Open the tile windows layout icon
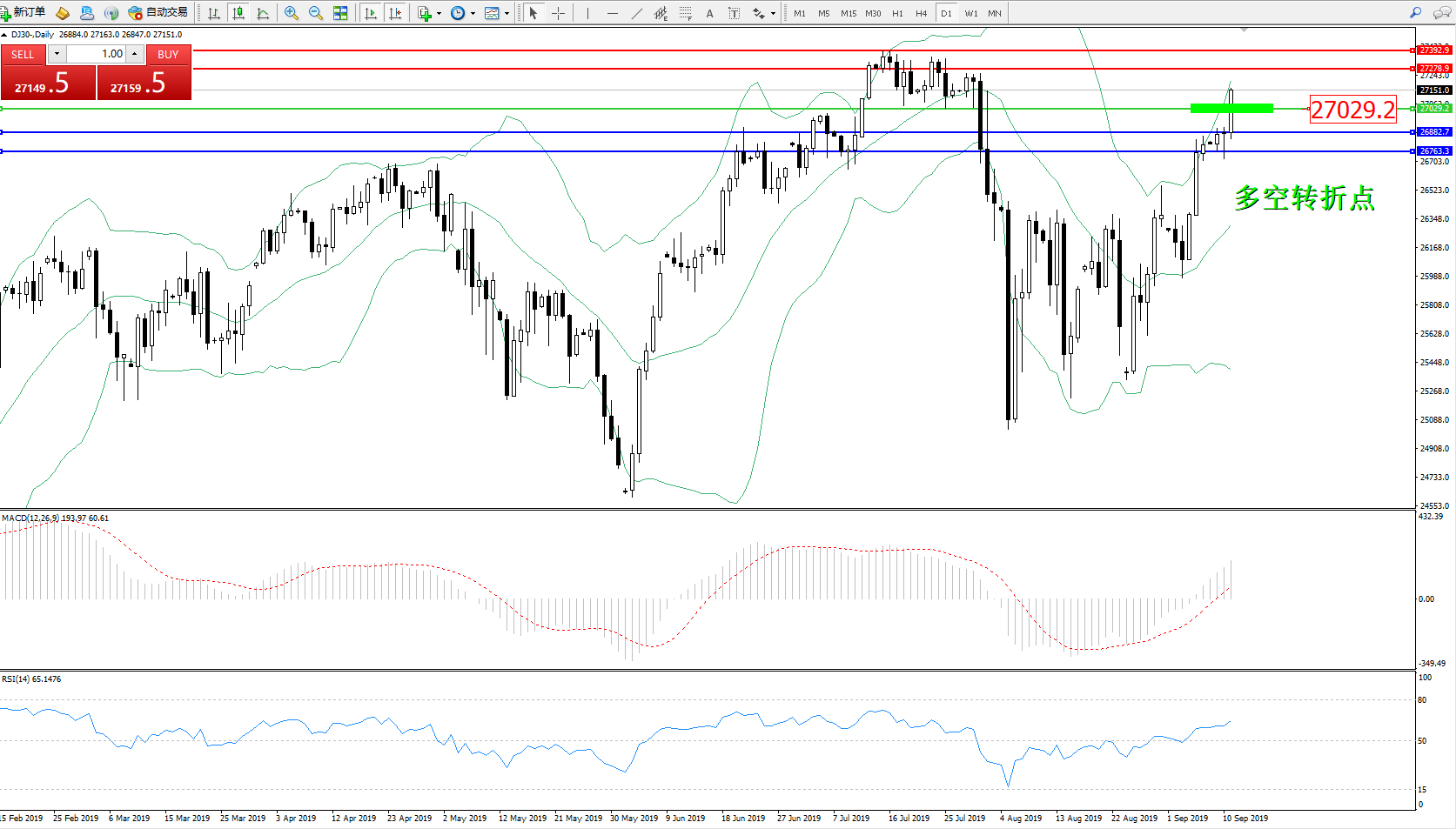 [340, 13]
